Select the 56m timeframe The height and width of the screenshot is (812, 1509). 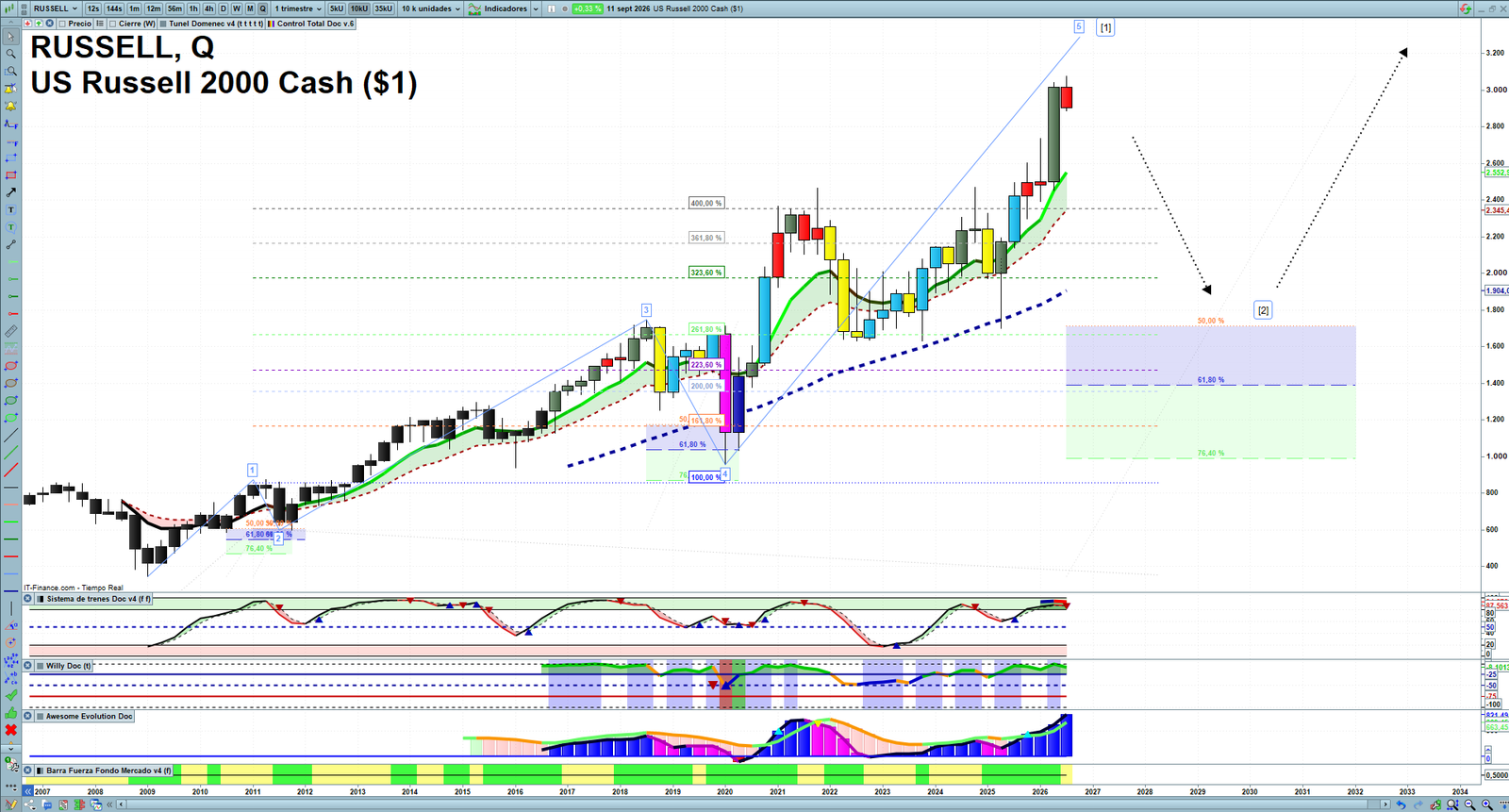174,8
